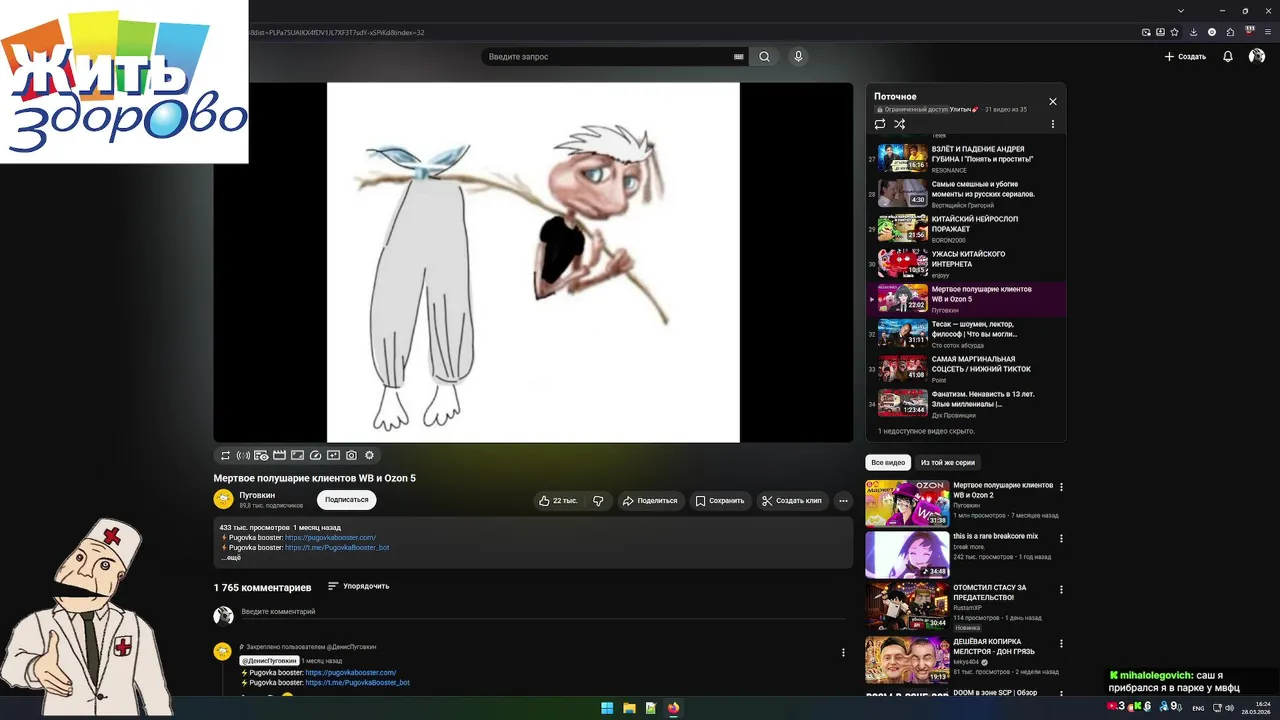
Task: Toggle the theater mode icon below the player
Action: (x=297, y=455)
